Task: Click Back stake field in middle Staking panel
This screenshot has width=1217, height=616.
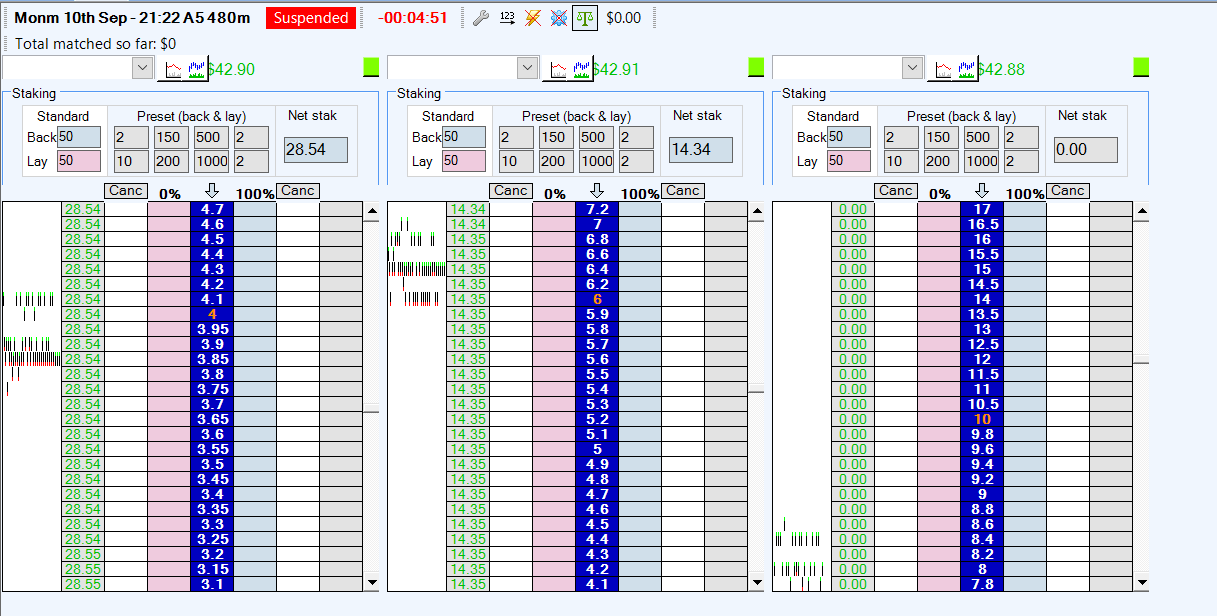Action: [x=464, y=137]
